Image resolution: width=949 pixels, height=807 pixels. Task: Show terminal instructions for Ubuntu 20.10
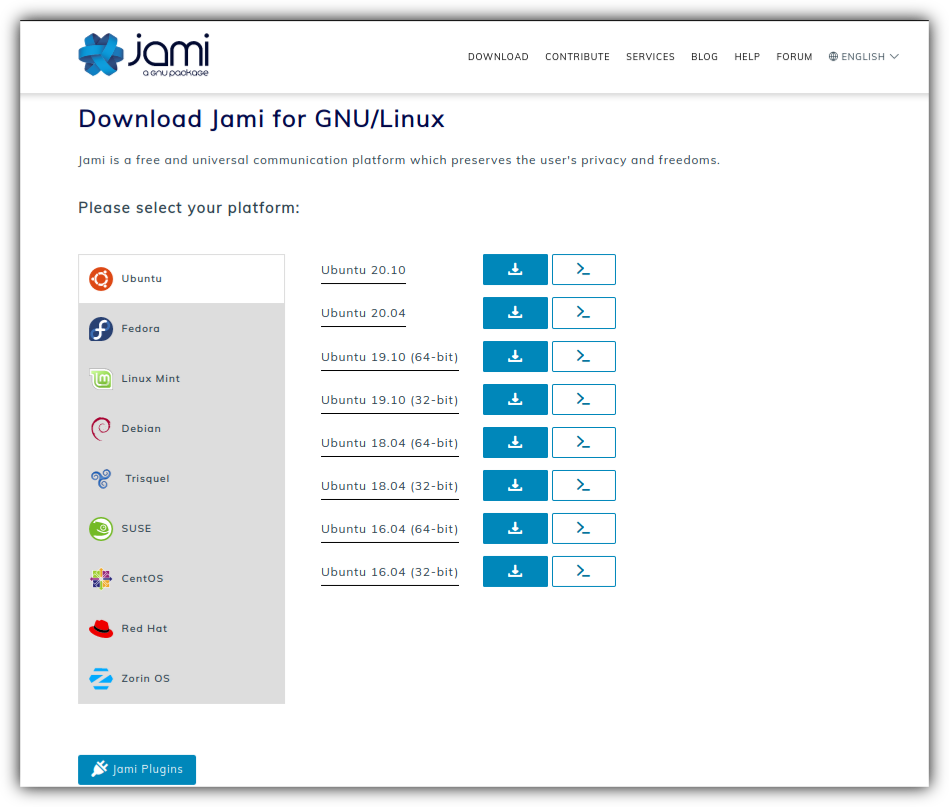pyautogui.click(x=583, y=269)
